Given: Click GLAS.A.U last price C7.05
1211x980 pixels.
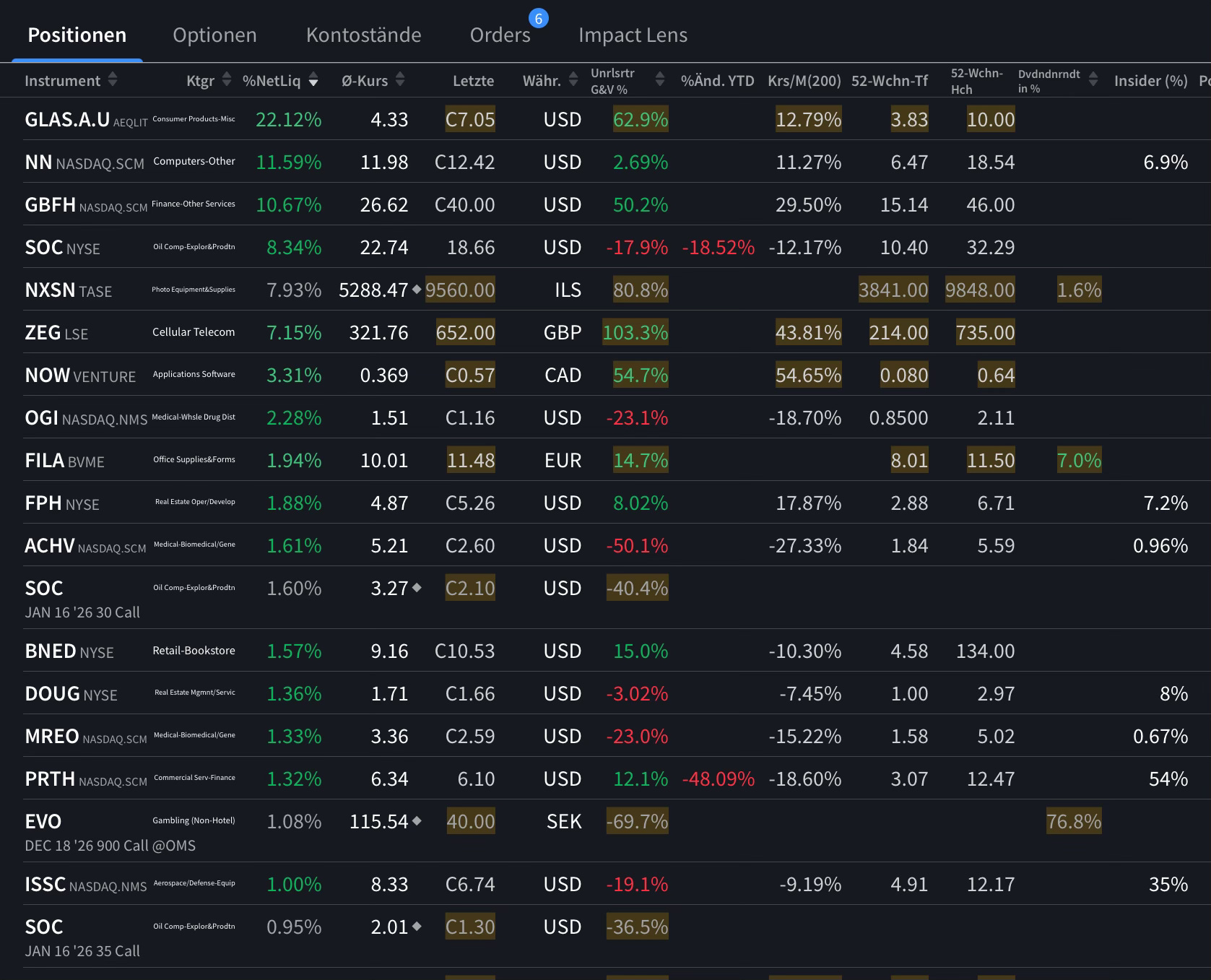Looking at the screenshot, I should click(x=470, y=119).
